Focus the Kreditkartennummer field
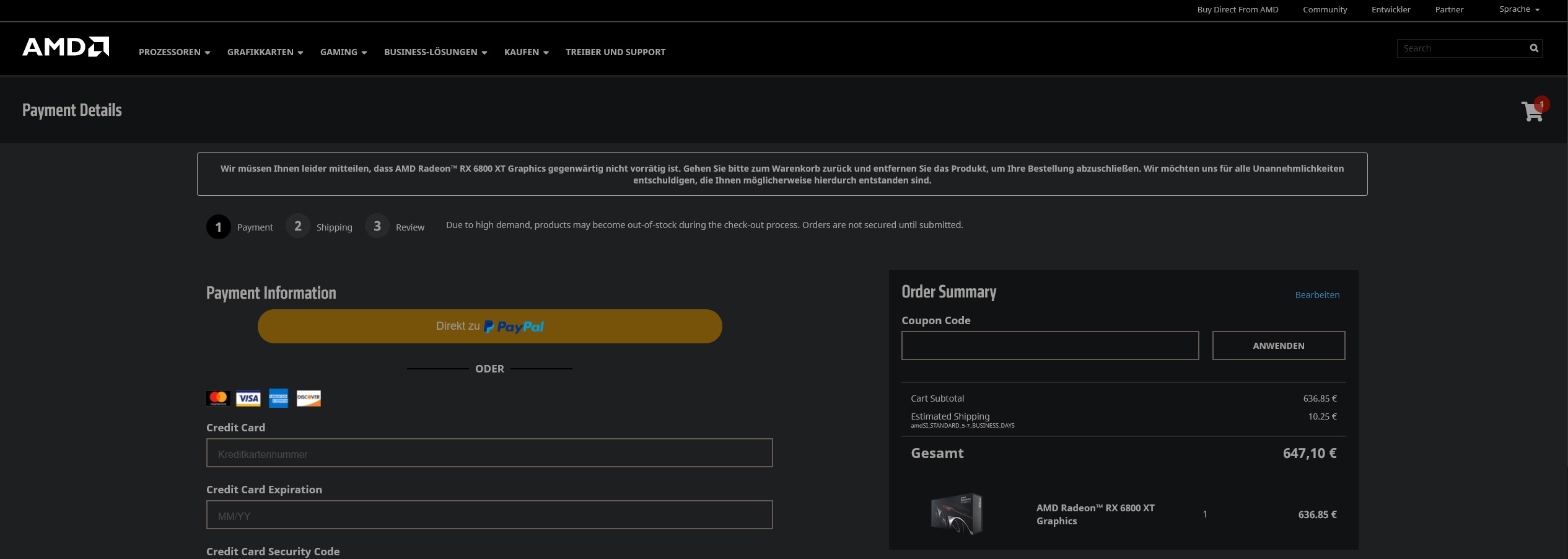This screenshot has width=1568, height=559. 489,452
